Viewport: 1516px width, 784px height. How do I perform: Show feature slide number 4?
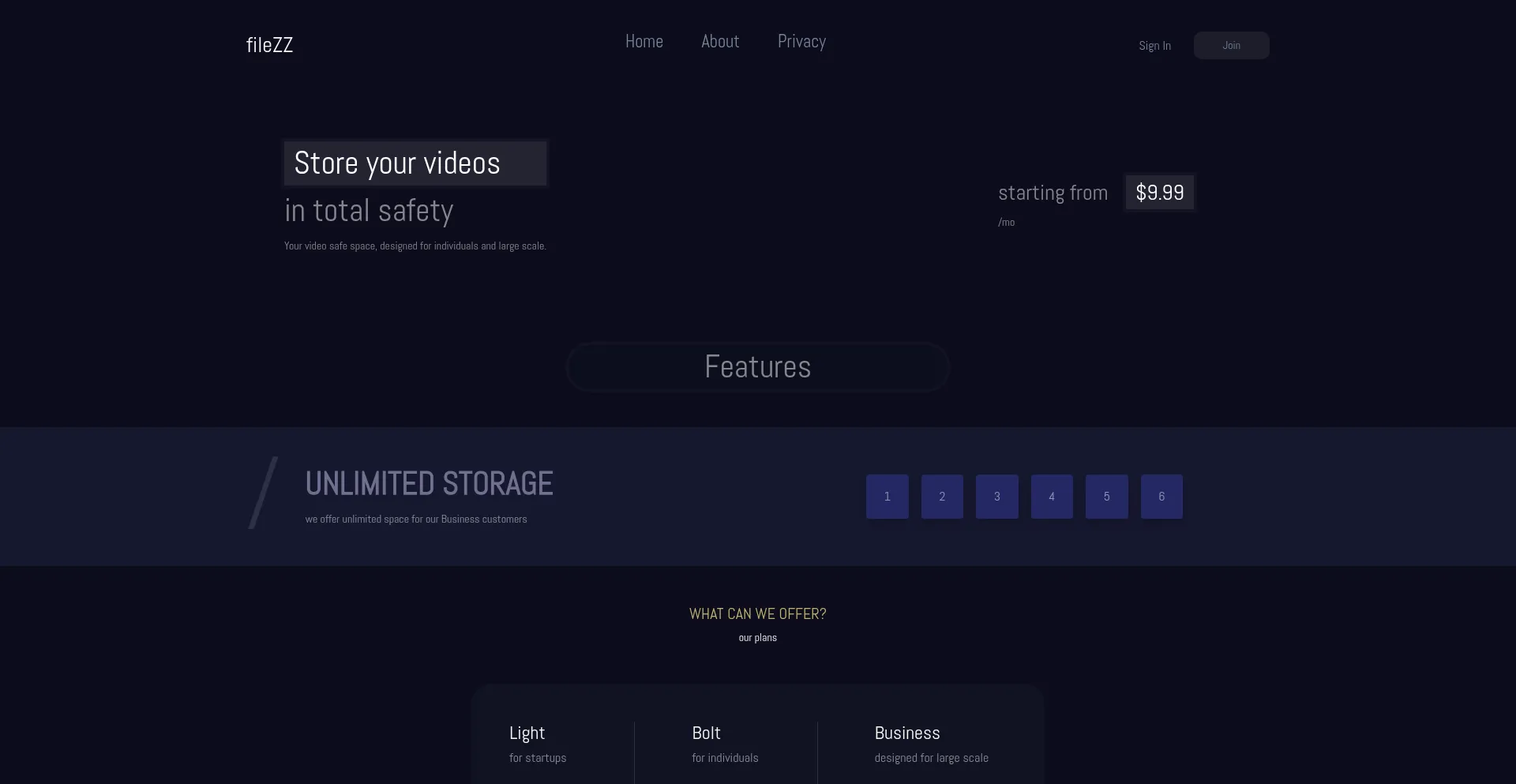[1052, 497]
